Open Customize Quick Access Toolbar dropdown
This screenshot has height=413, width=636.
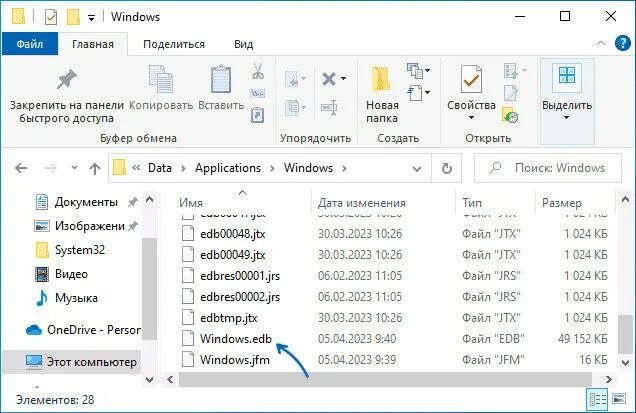pos(92,17)
